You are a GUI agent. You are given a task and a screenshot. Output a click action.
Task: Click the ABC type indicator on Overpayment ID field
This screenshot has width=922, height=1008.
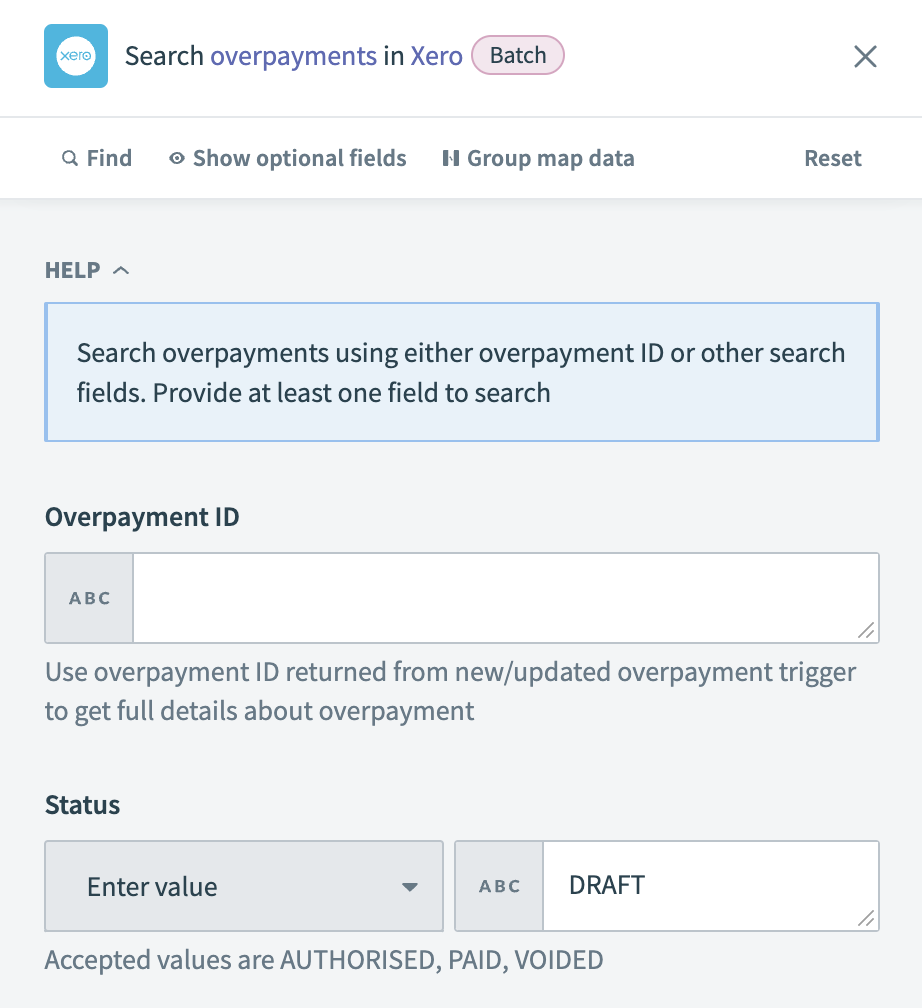(x=89, y=597)
